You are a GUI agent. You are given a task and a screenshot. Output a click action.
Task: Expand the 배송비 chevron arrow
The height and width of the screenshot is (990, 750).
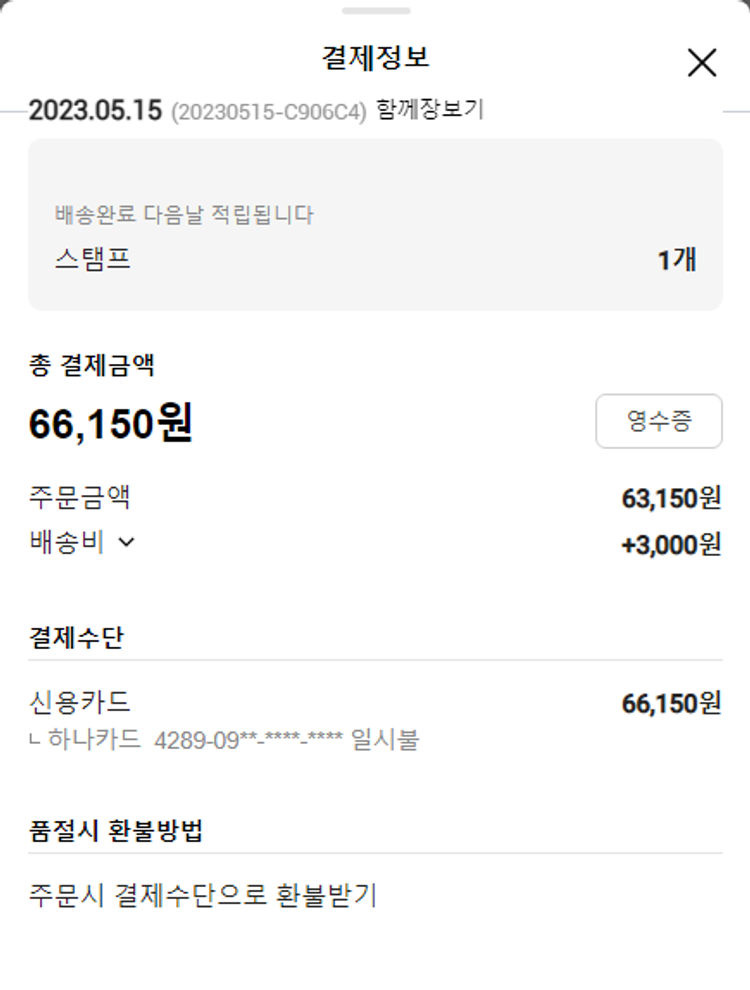(x=126, y=543)
